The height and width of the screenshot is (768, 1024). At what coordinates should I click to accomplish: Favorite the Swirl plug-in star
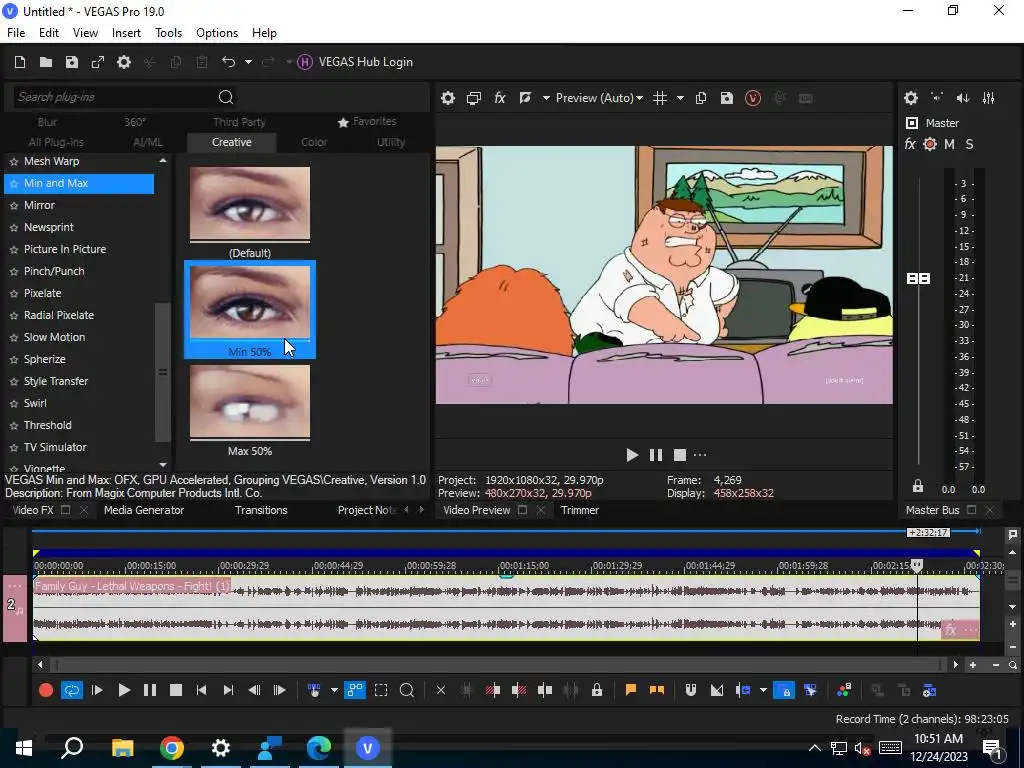pos(14,404)
